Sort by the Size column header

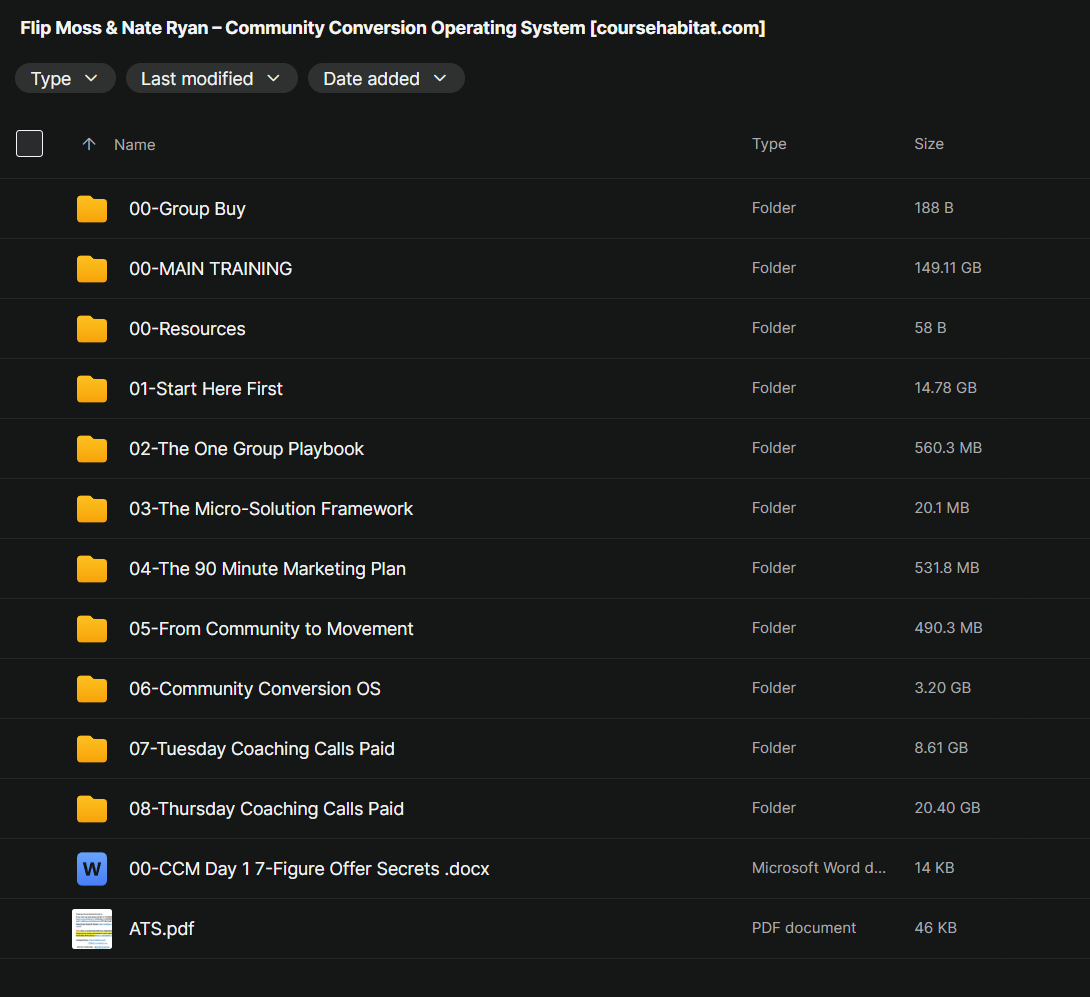929,144
